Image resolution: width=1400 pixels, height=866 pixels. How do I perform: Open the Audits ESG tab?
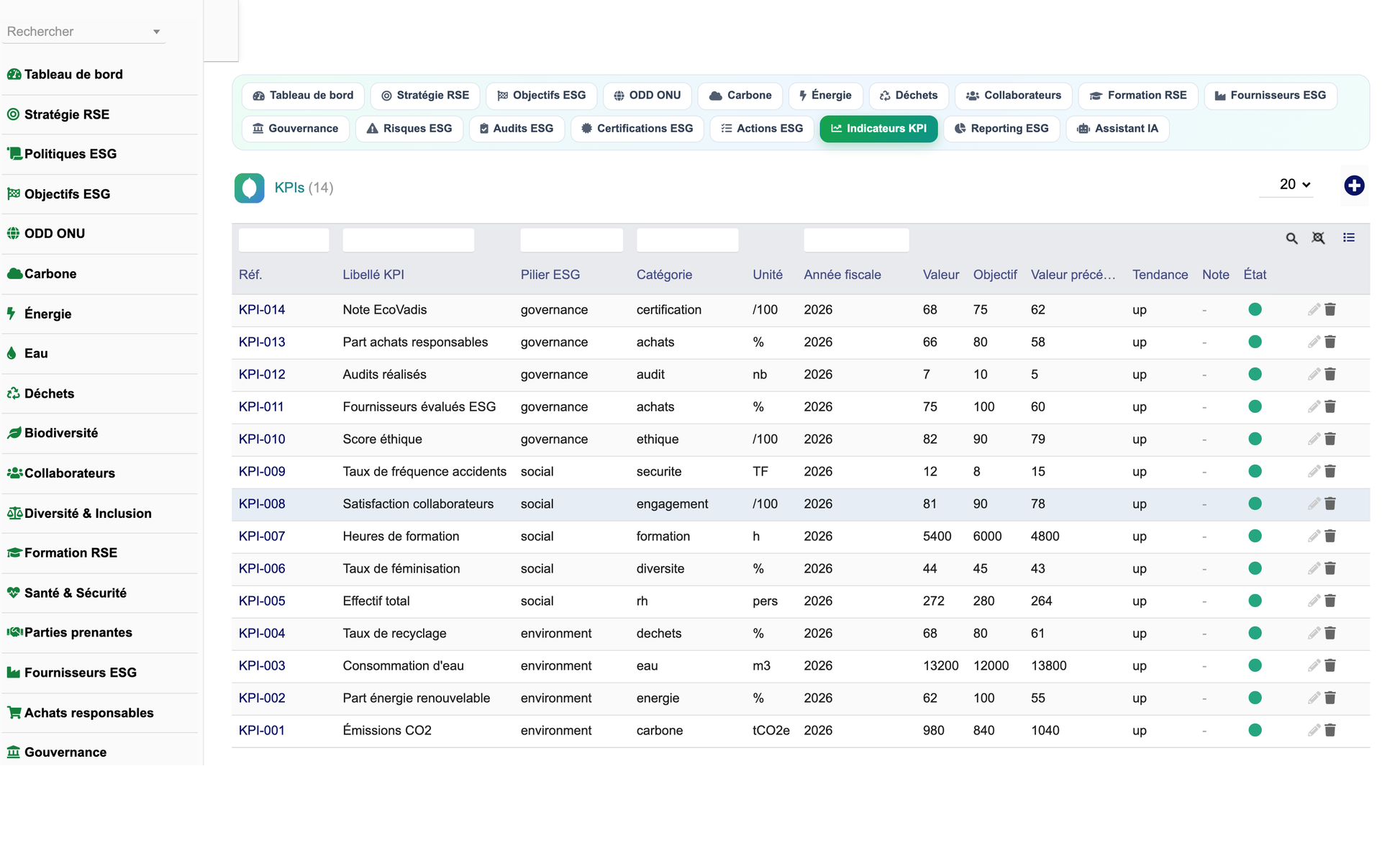point(517,129)
